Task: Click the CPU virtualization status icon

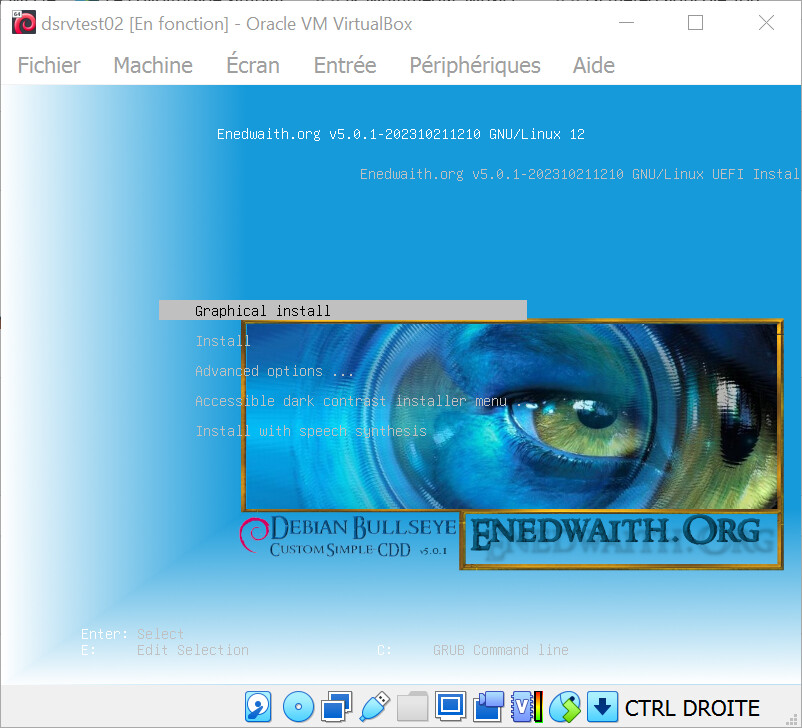Action: 526,707
